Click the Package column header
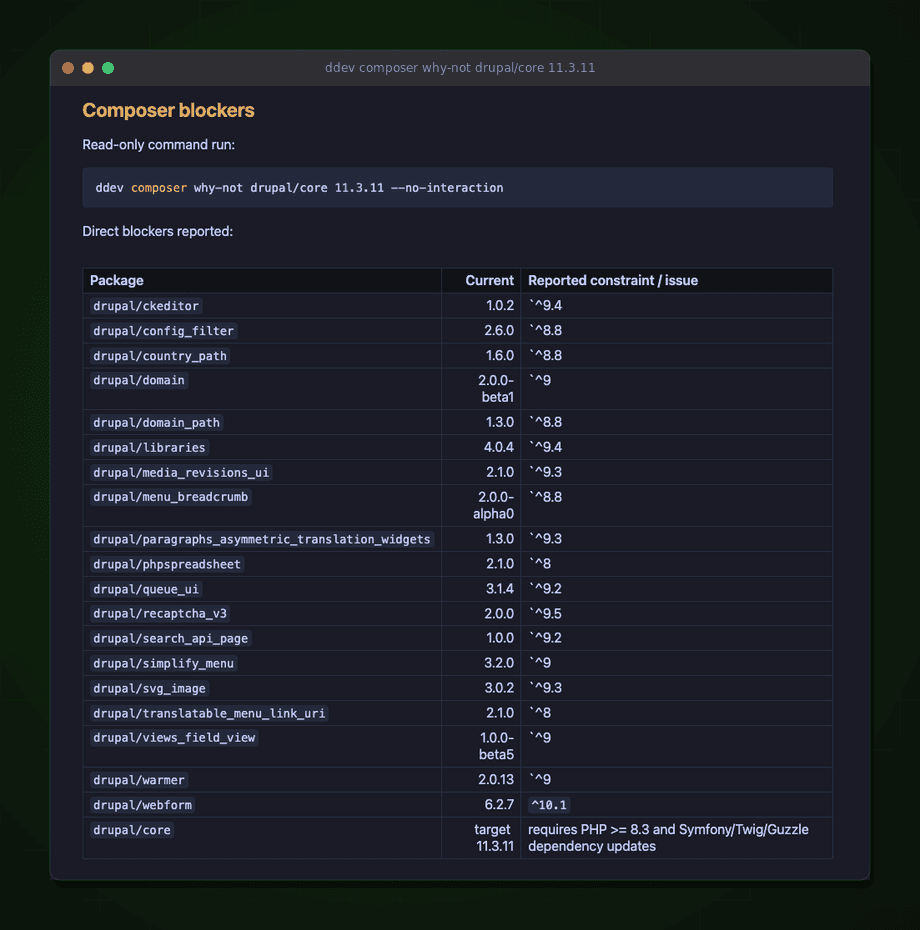920x930 pixels. point(117,281)
